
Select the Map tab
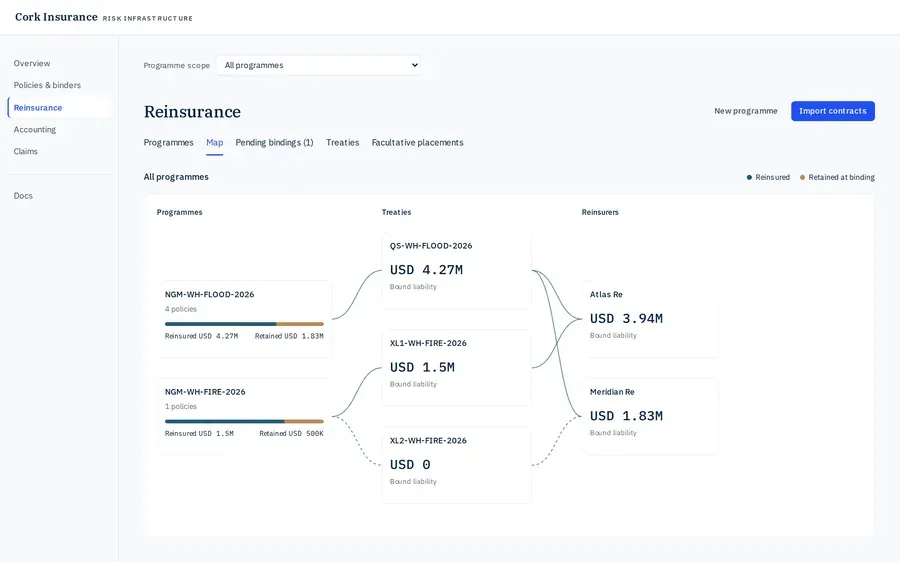coord(215,142)
